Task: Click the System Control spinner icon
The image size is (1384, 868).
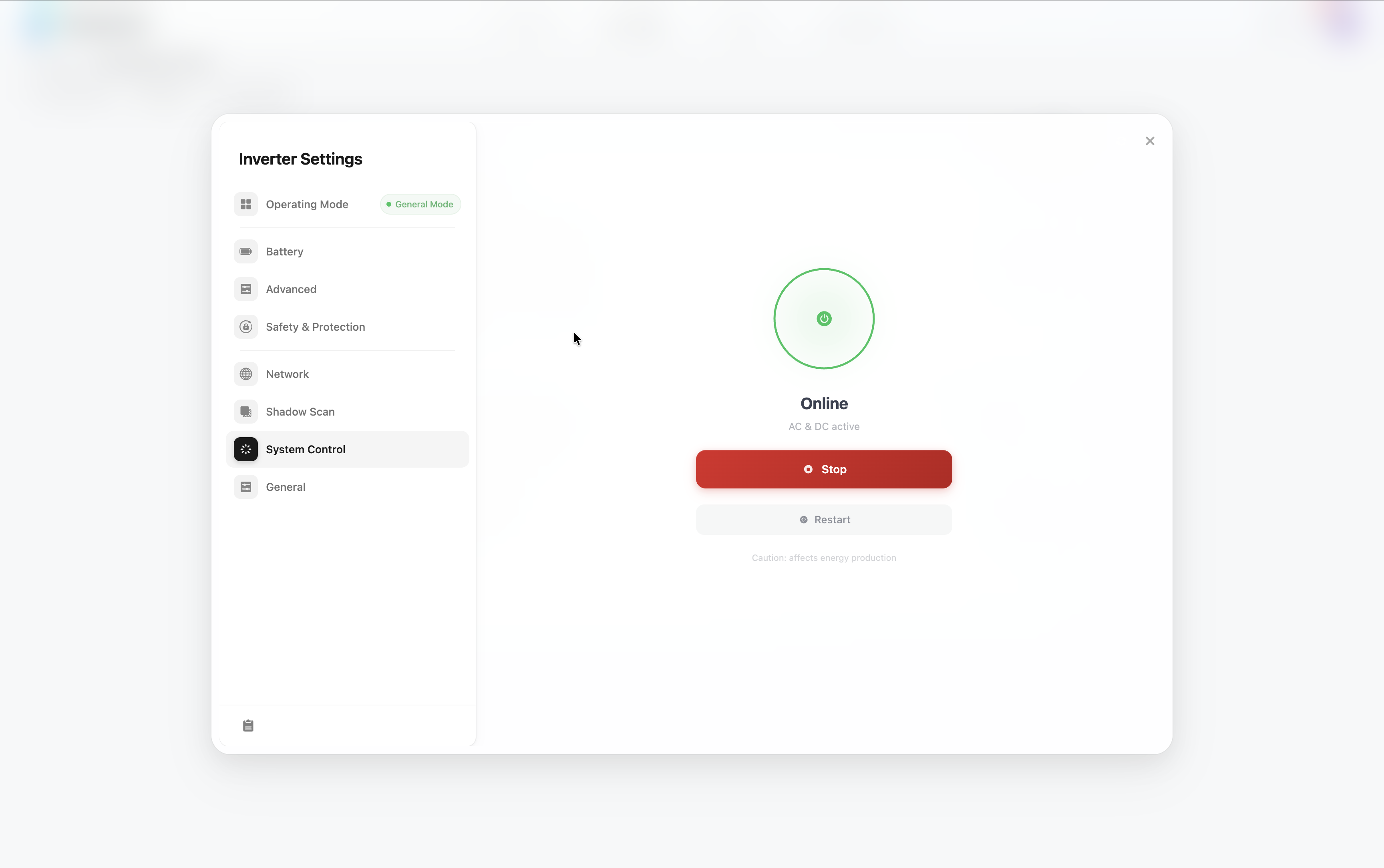Action: (x=246, y=450)
